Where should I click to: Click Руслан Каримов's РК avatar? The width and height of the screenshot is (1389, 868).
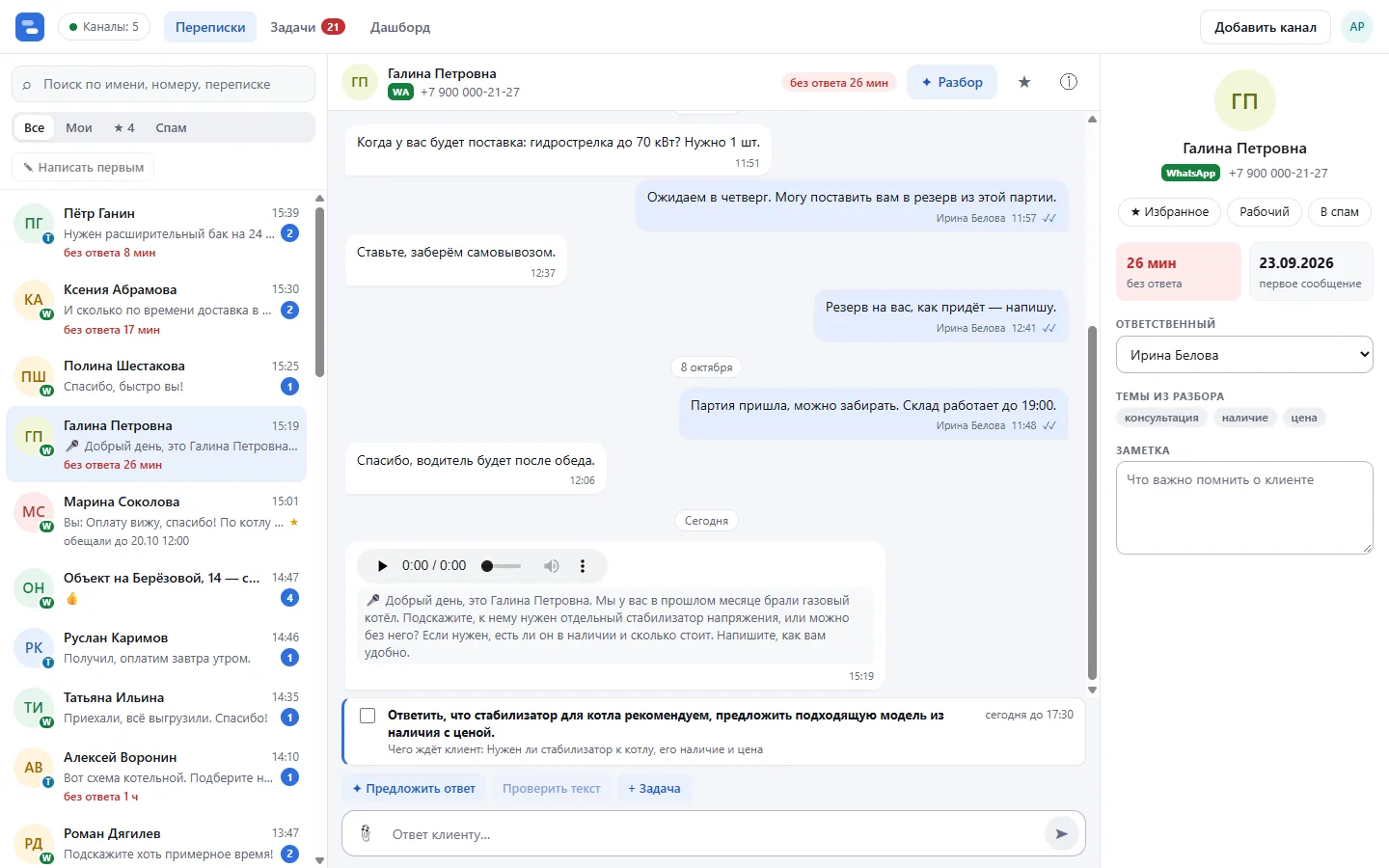pyautogui.click(x=34, y=648)
